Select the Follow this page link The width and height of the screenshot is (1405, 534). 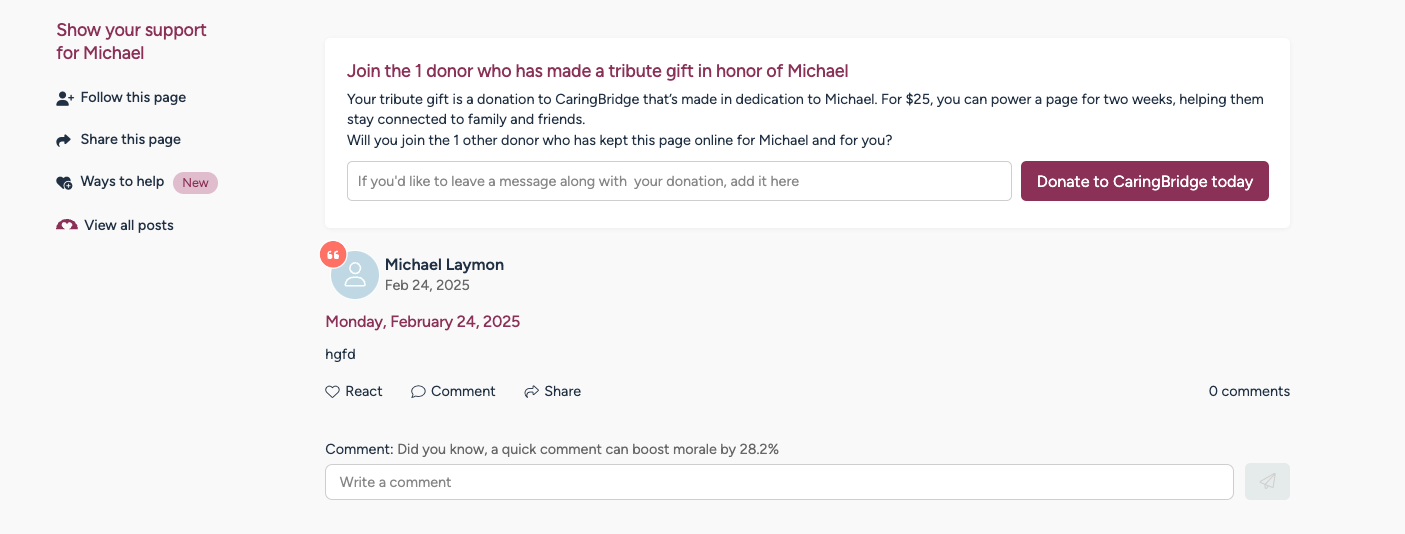click(x=133, y=98)
